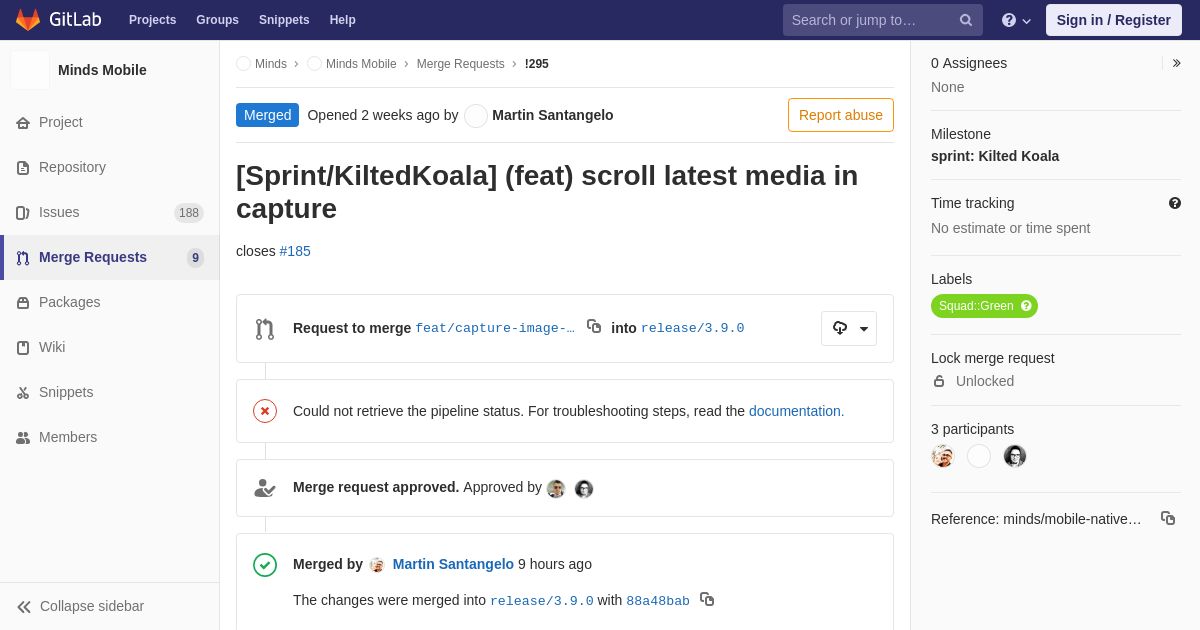Open the Minds Mobile breadcrumb link
Image resolution: width=1200 pixels, height=630 pixels.
click(x=361, y=64)
